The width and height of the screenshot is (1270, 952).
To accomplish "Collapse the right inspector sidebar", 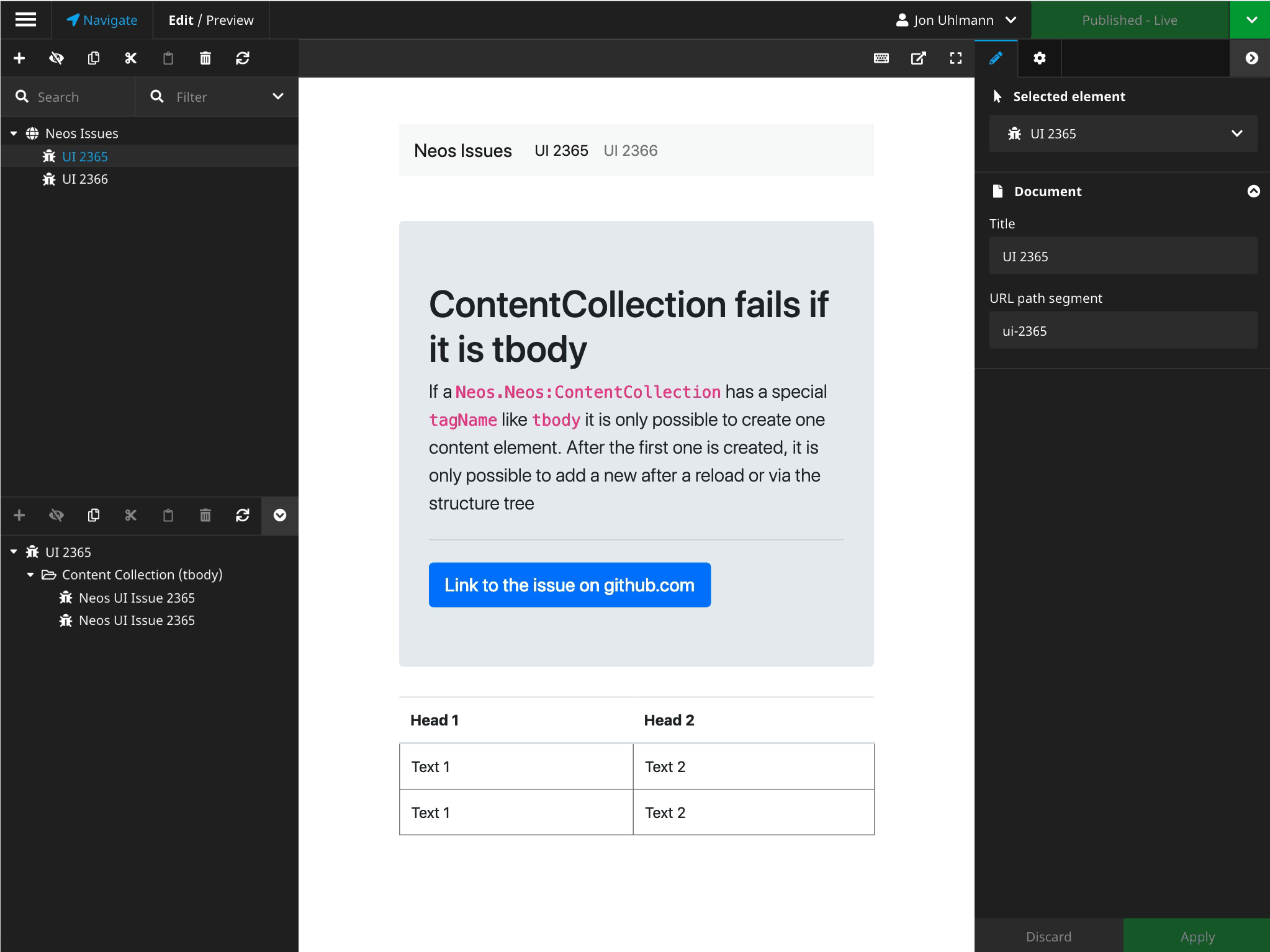I will (1251, 58).
